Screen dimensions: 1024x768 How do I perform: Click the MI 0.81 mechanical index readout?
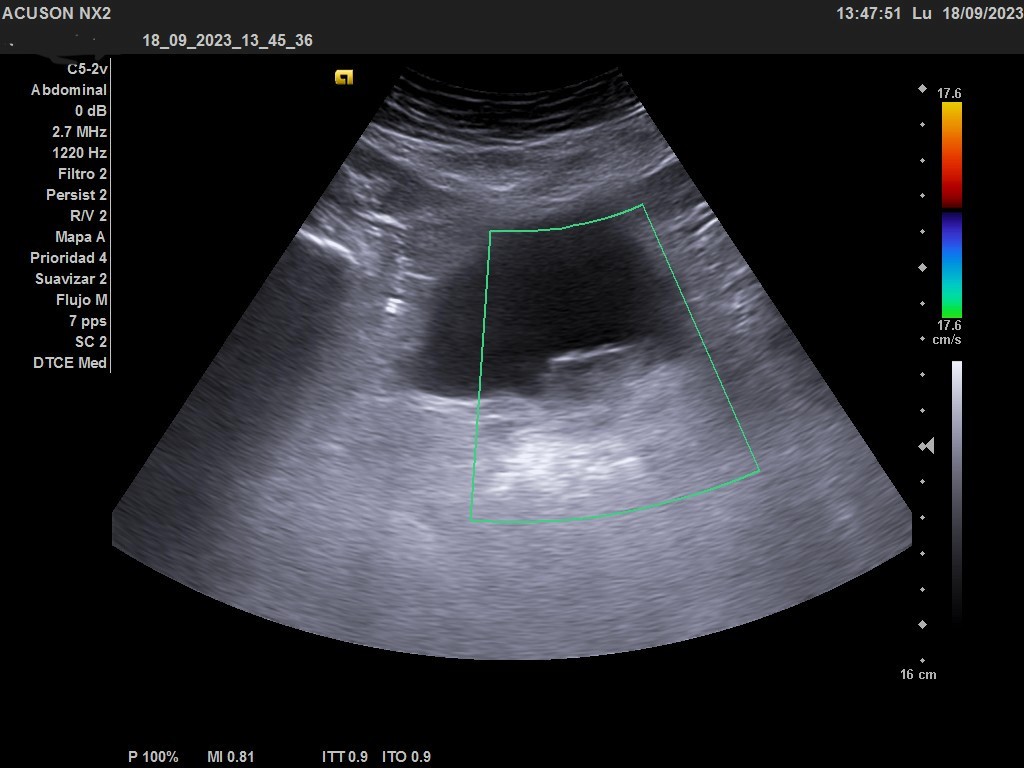point(231,757)
